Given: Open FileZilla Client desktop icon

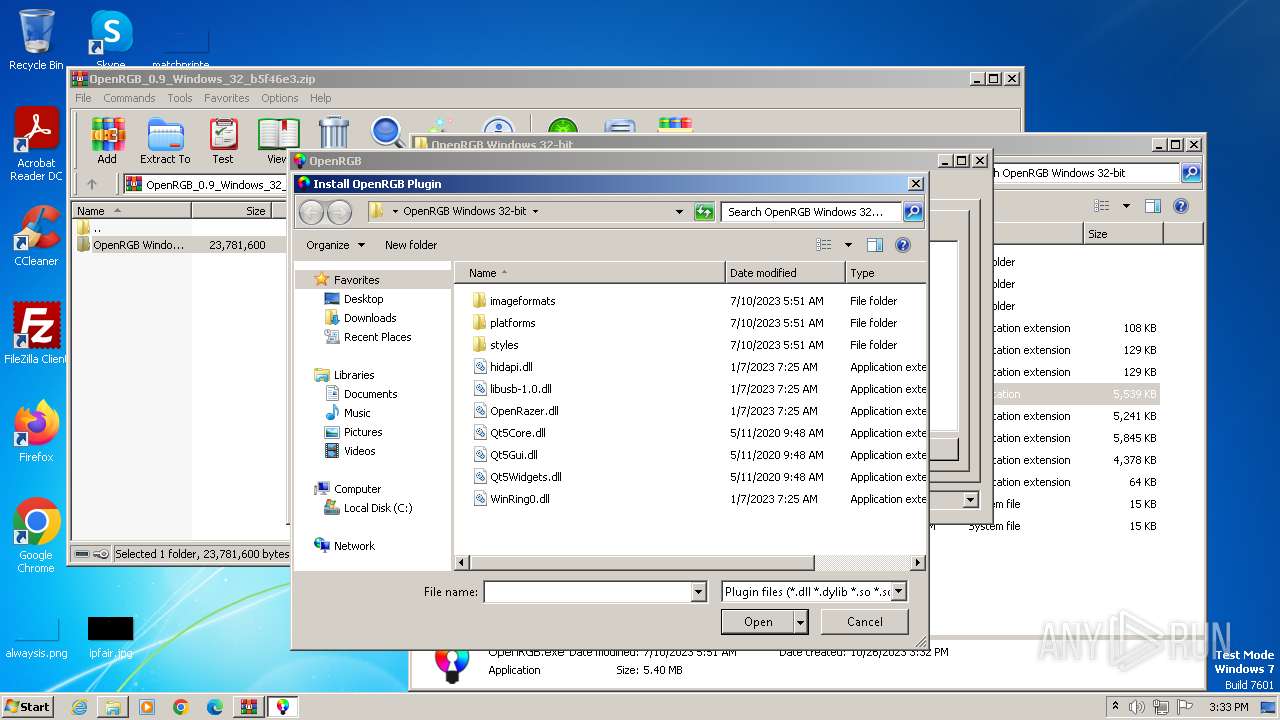Looking at the screenshot, I should click(x=36, y=333).
